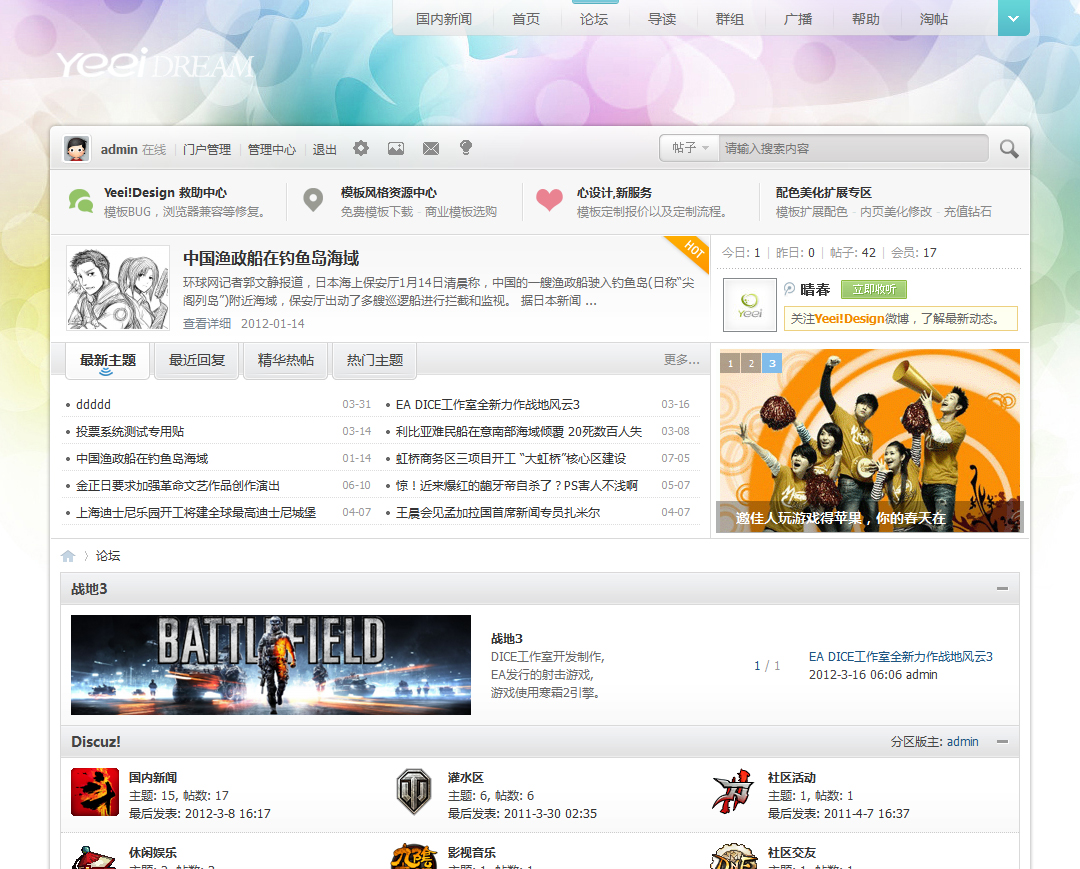Click the magnifier search icon
Image resolution: width=1080 pixels, height=869 pixels.
coord(1009,149)
